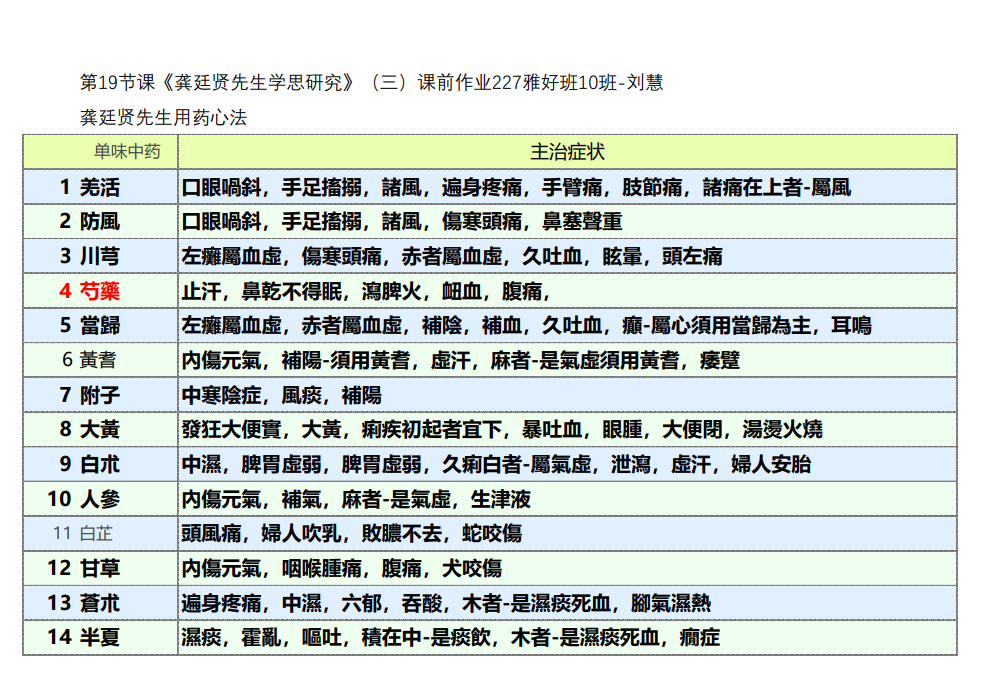The width and height of the screenshot is (986, 687).
Task: Select symptoms text starting 濕痰，霍亂，嘔吐
Action: pos(450,638)
